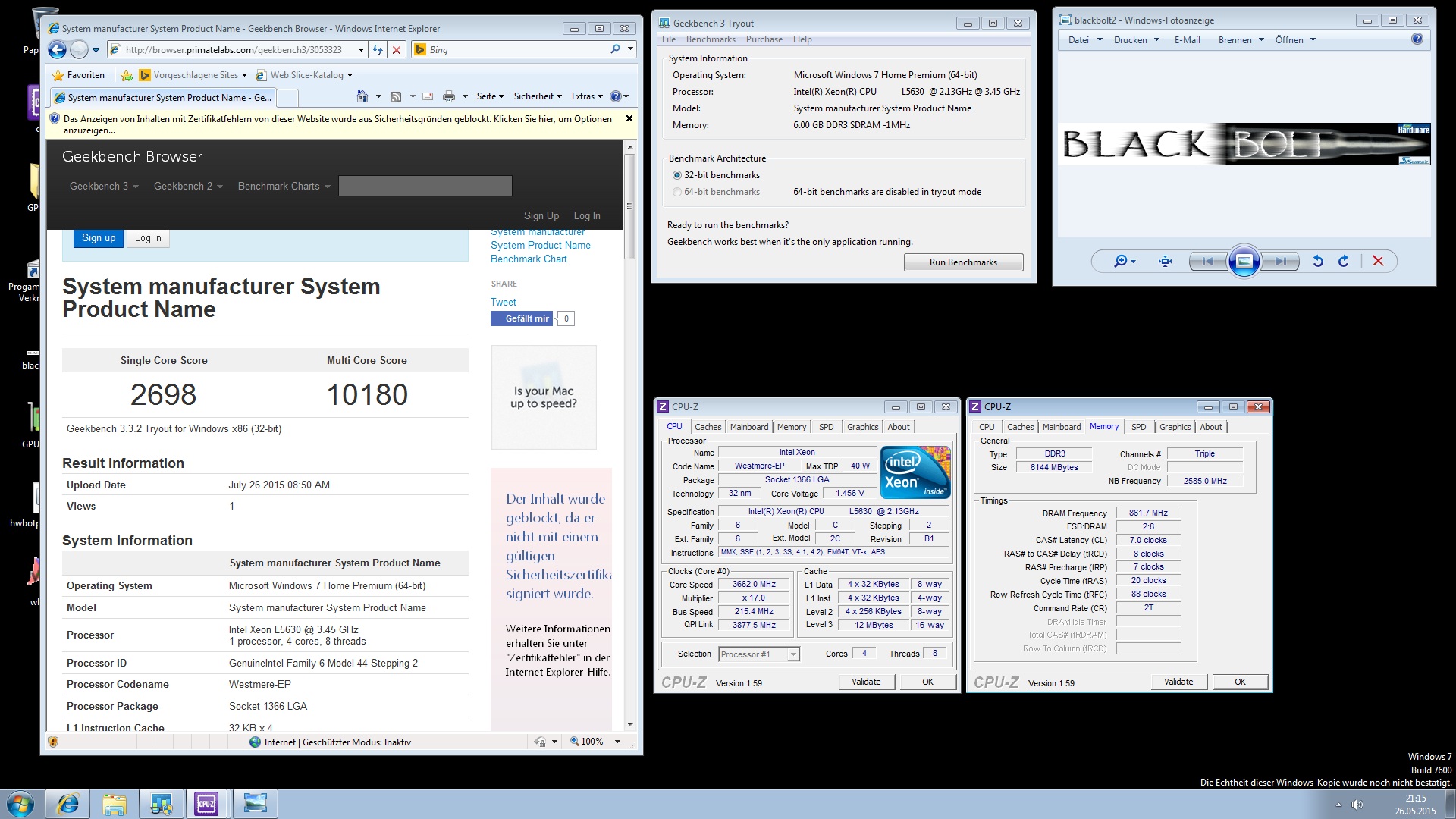
Task: Switch to Mainboard tab in left CPU-Z
Action: pyautogui.click(x=749, y=427)
